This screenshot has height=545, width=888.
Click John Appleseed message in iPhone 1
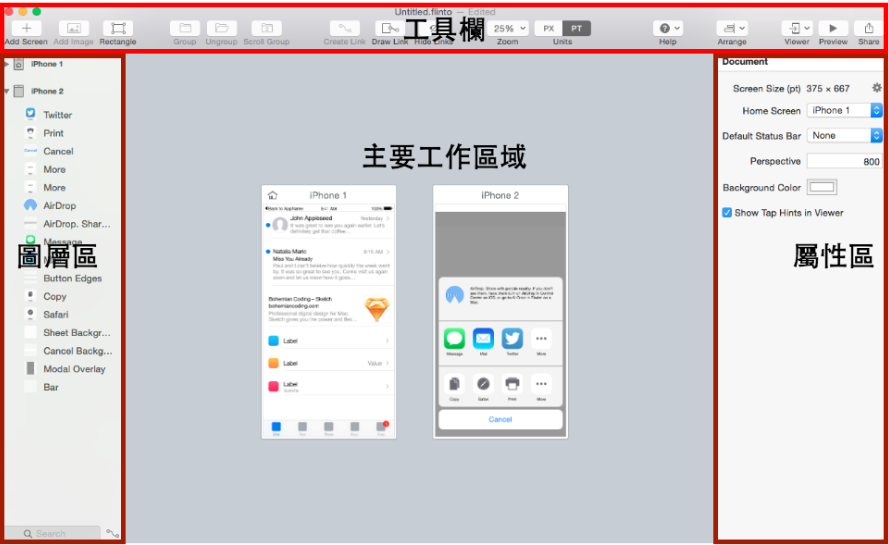pos(328,225)
